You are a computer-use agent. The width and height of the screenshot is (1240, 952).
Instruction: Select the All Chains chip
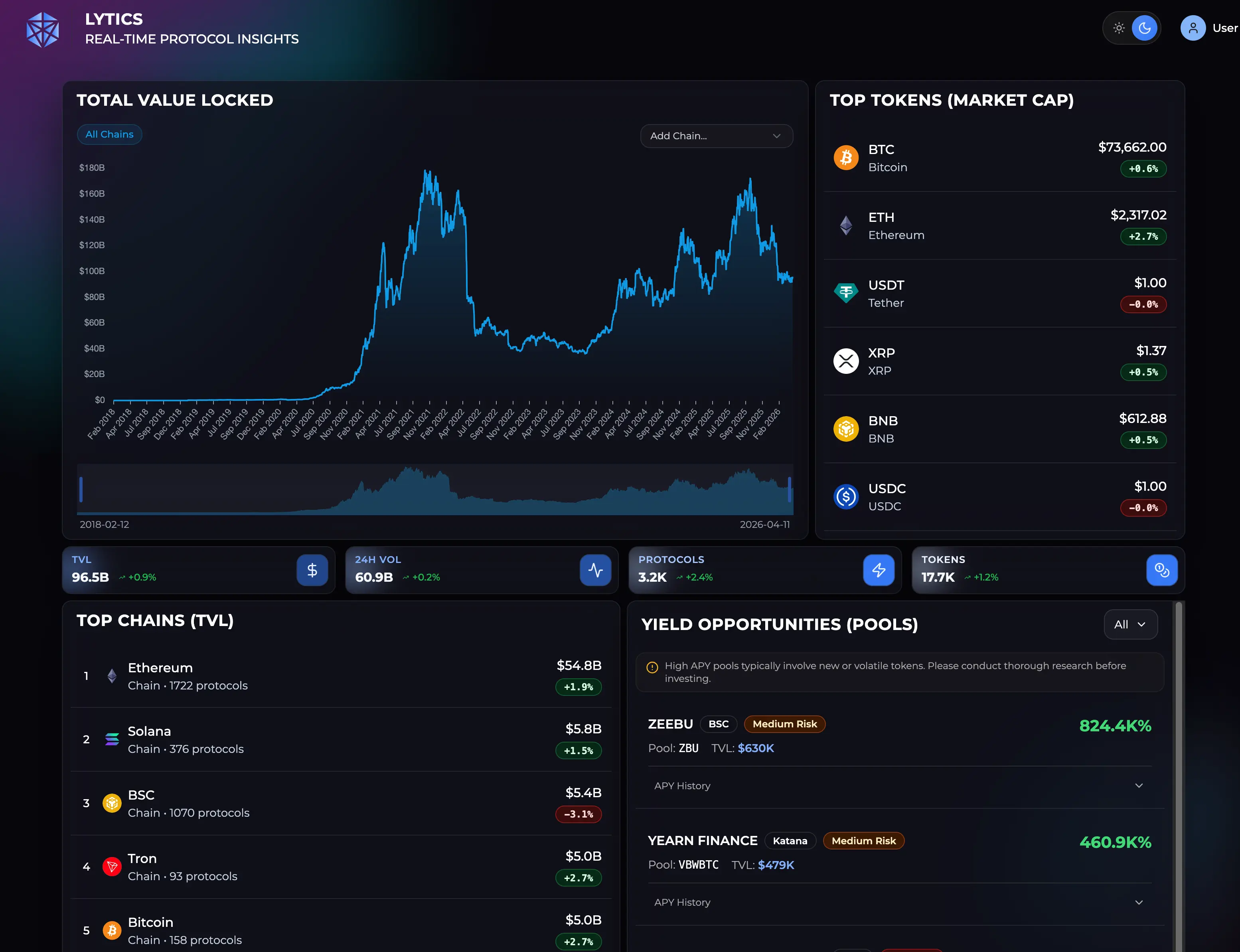click(109, 134)
